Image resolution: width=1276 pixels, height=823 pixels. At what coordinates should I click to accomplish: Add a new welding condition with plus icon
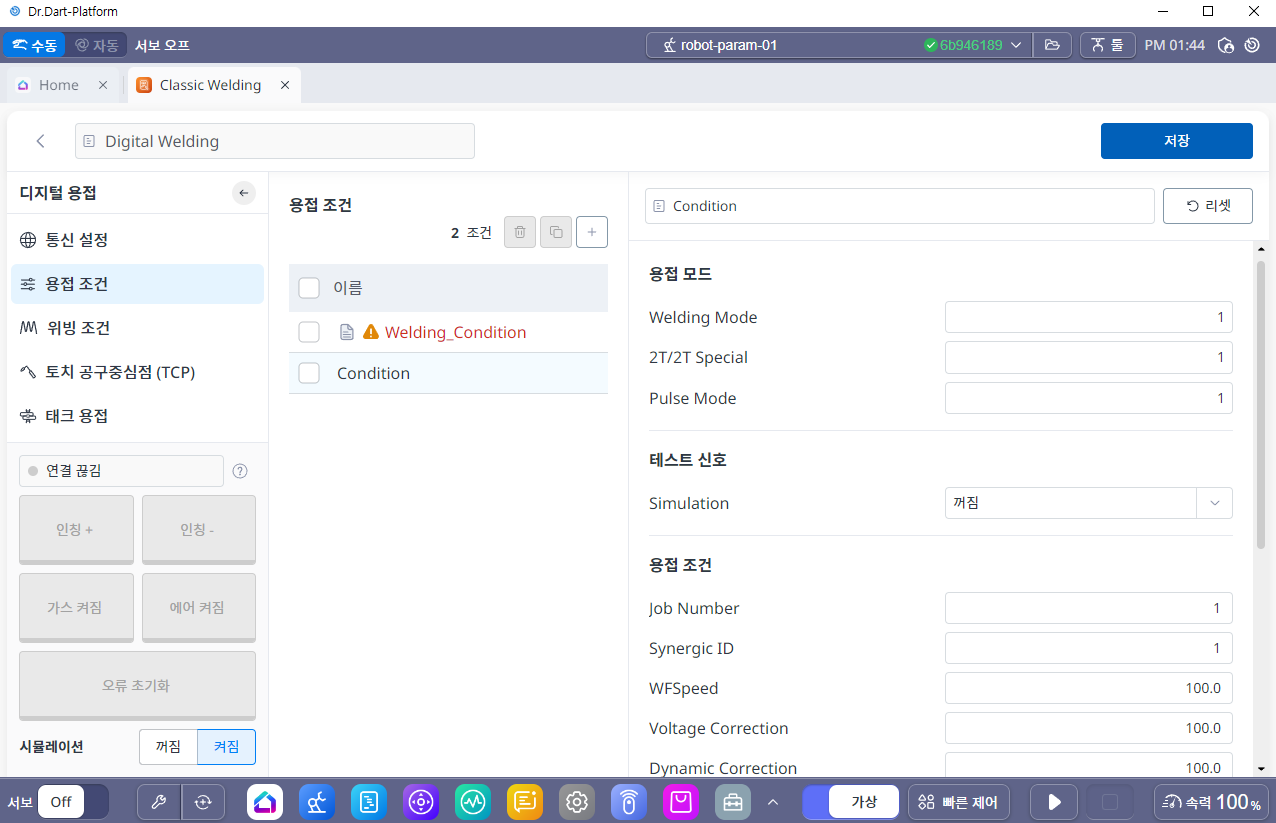[x=592, y=232]
